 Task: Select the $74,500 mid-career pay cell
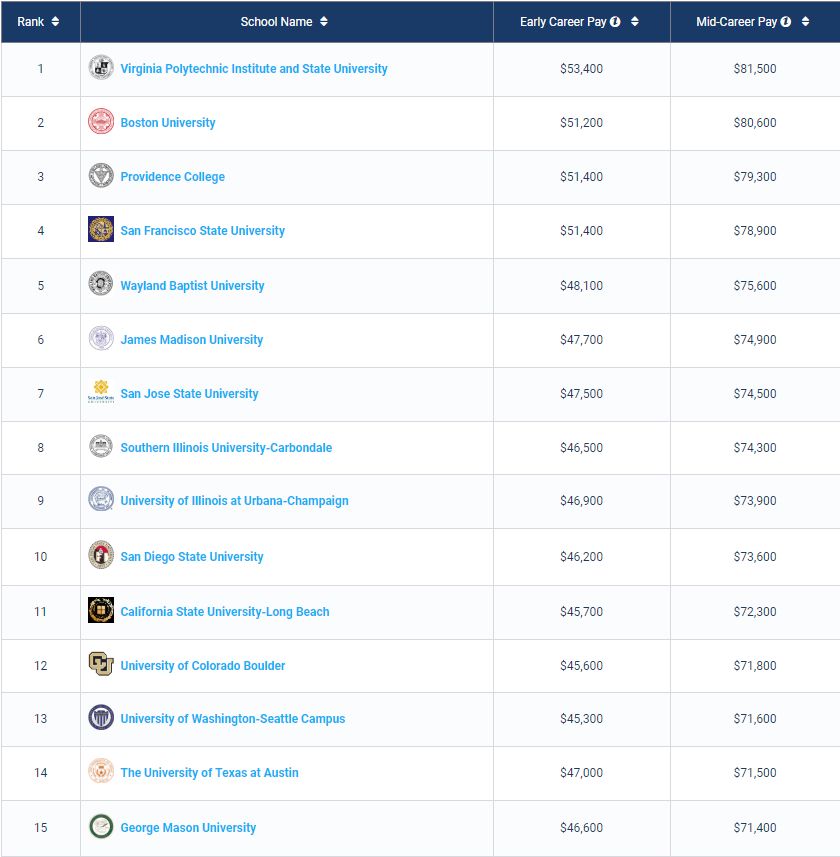[x=755, y=394]
